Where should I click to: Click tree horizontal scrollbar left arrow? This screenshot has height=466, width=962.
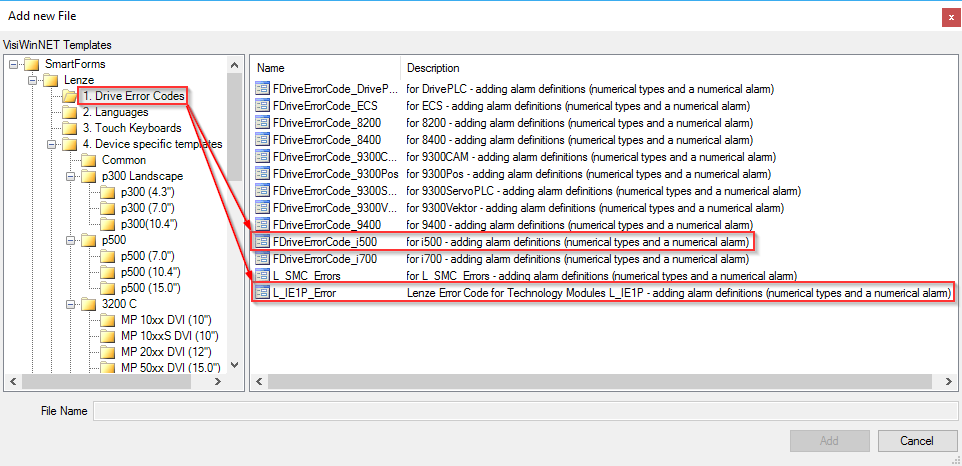13,381
